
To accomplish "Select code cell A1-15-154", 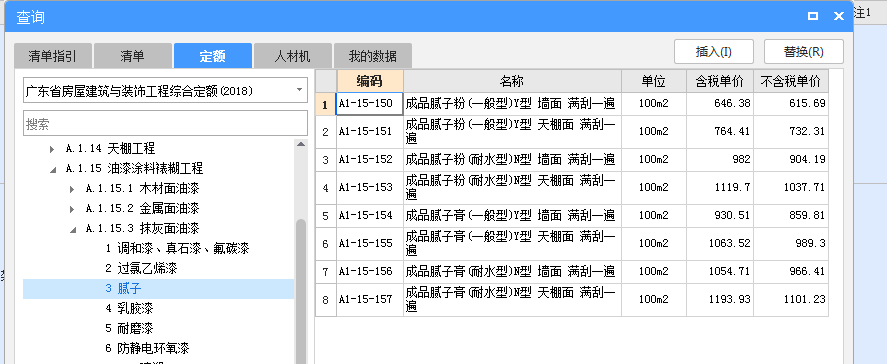I will pos(370,216).
